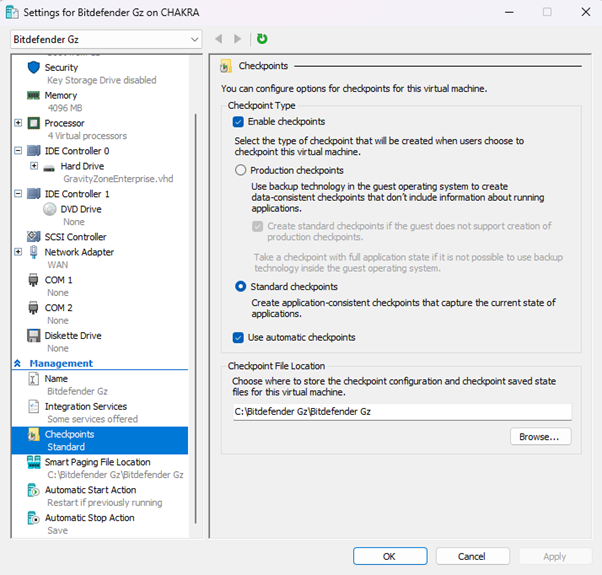This screenshot has width=602, height=575.
Task: Uncheck the Enable checkpoints checkbox
Action: point(238,122)
